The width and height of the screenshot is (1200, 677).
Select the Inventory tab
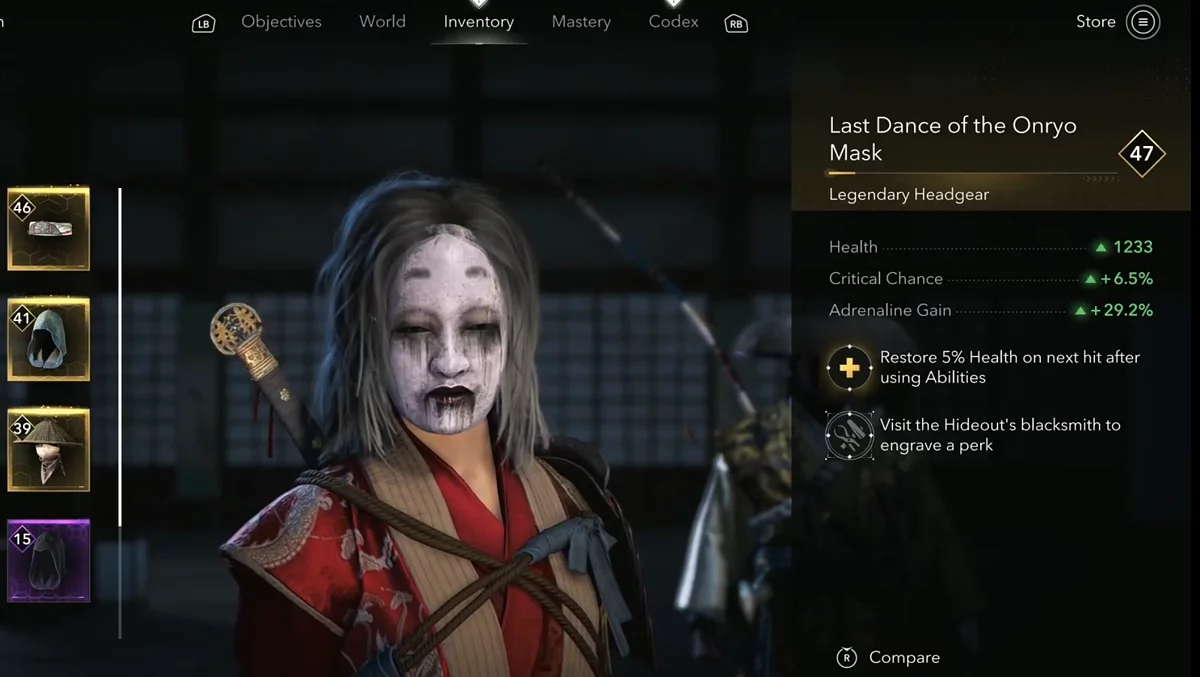(x=479, y=22)
